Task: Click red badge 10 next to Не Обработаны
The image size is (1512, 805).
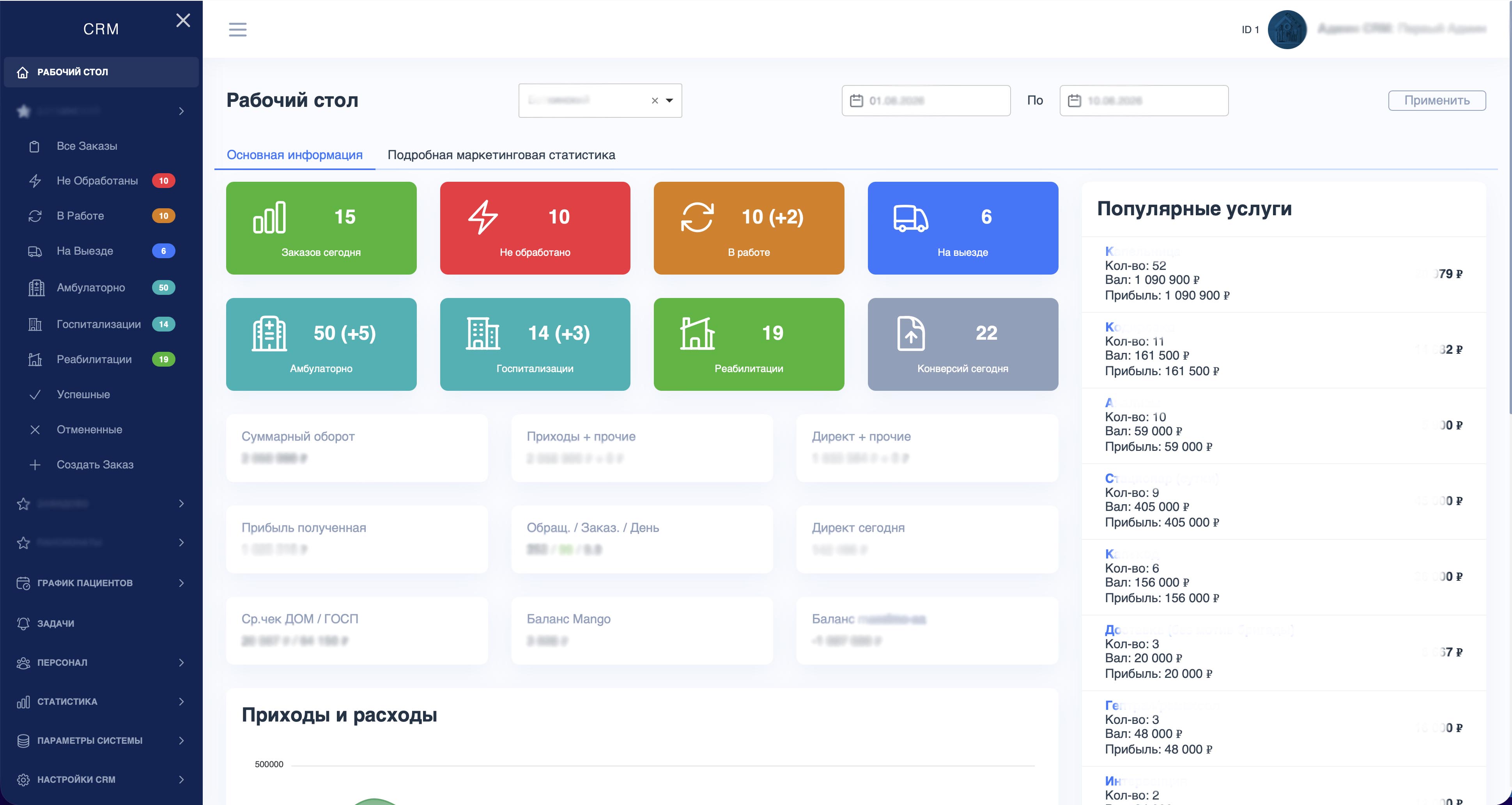Action: pos(164,181)
